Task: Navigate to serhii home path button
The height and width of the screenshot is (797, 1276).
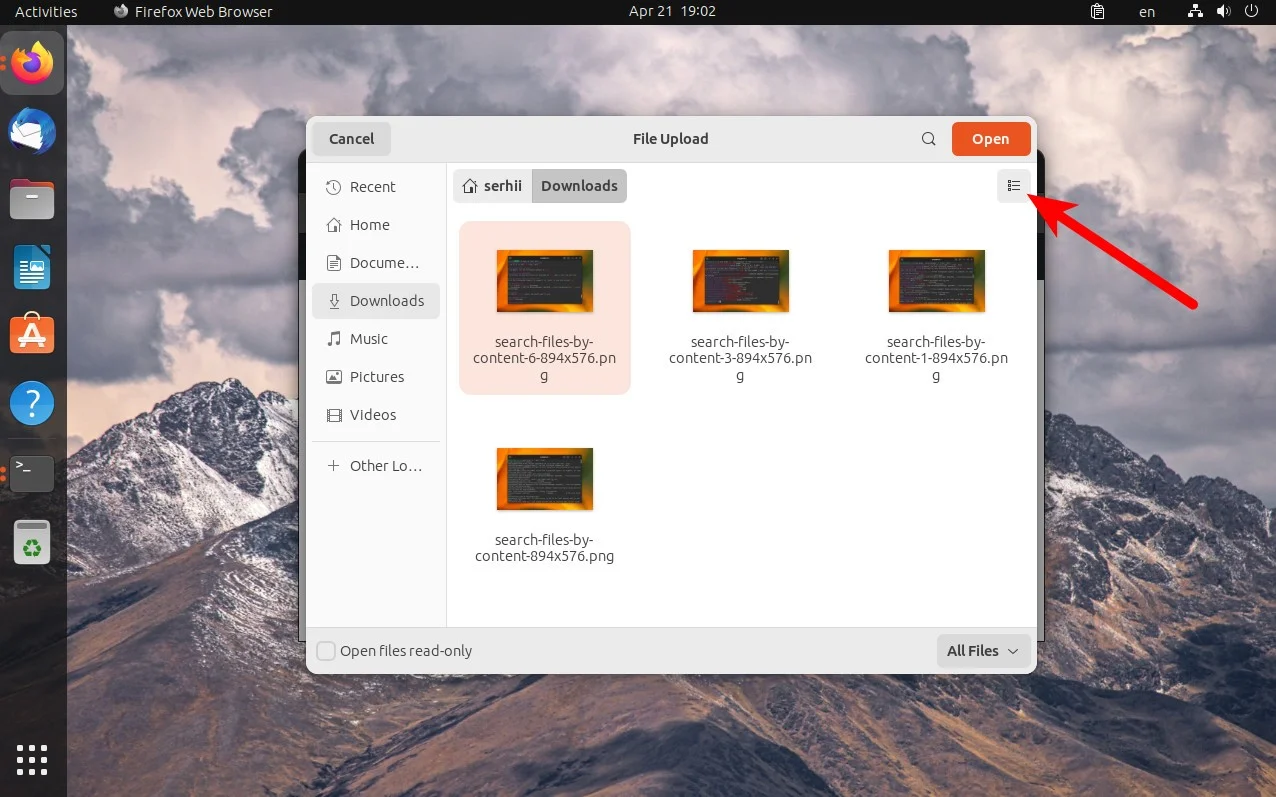Action: (492, 186)
